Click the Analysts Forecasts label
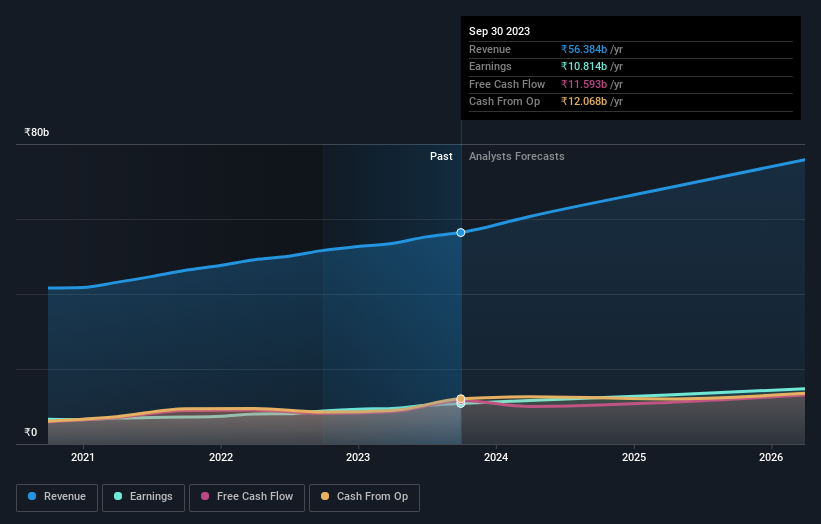Screen dimensions: 821x524 [517, 157]
